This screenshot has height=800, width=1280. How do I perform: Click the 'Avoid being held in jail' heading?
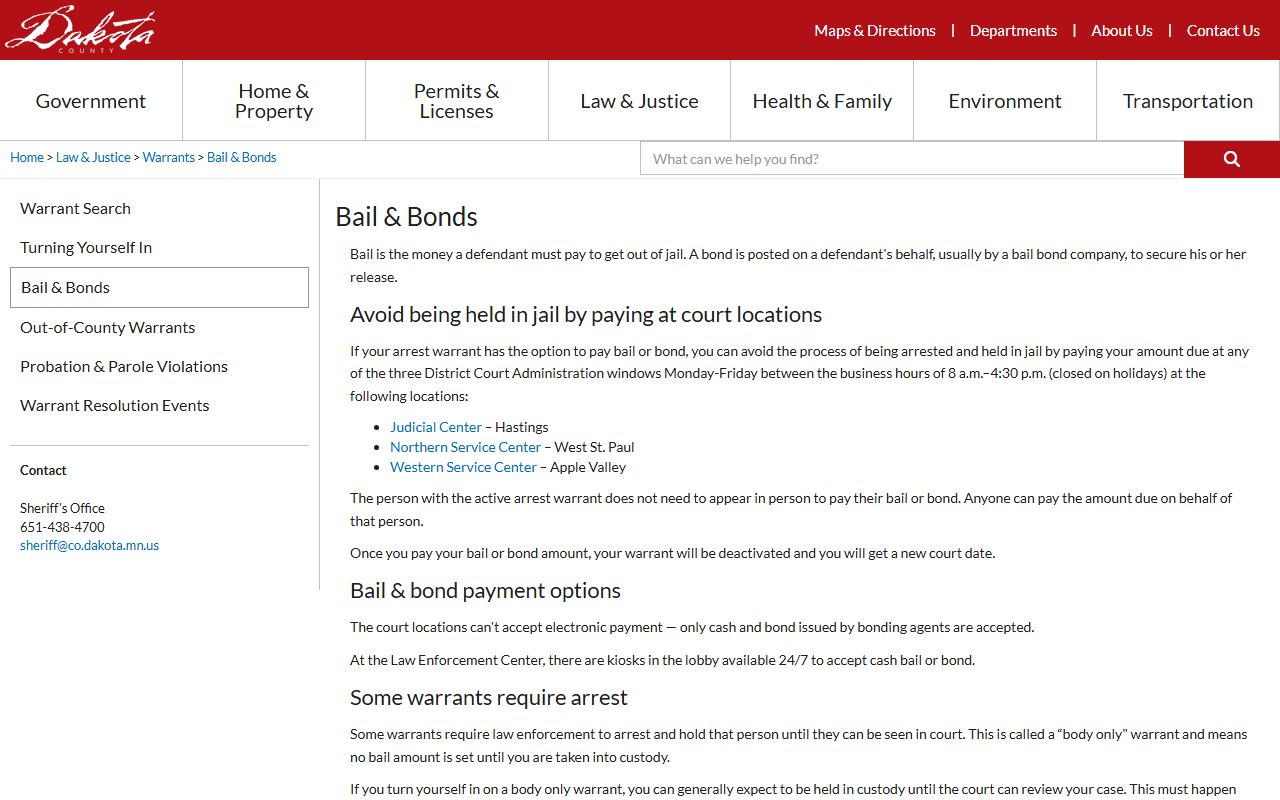click(586, 315)
